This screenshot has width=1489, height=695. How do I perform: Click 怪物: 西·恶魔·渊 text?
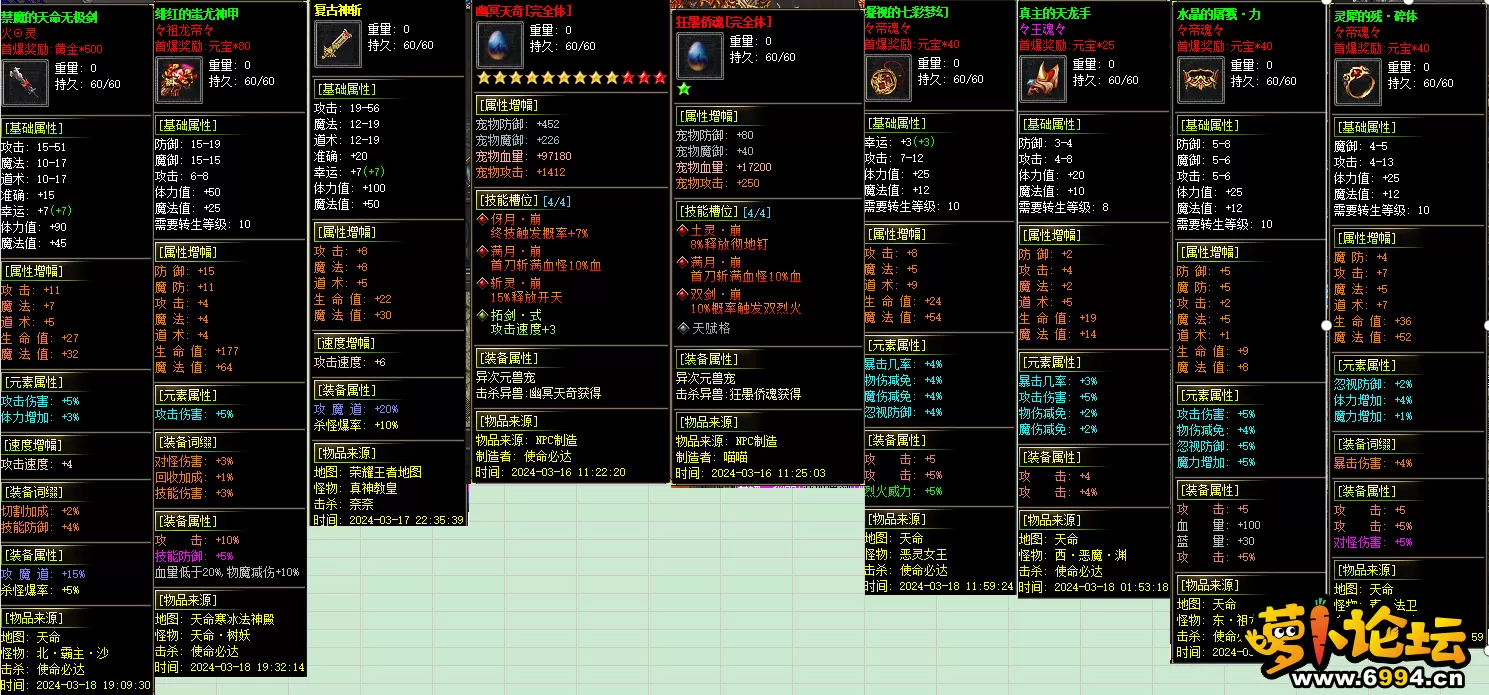click(x=1073, y=555)
